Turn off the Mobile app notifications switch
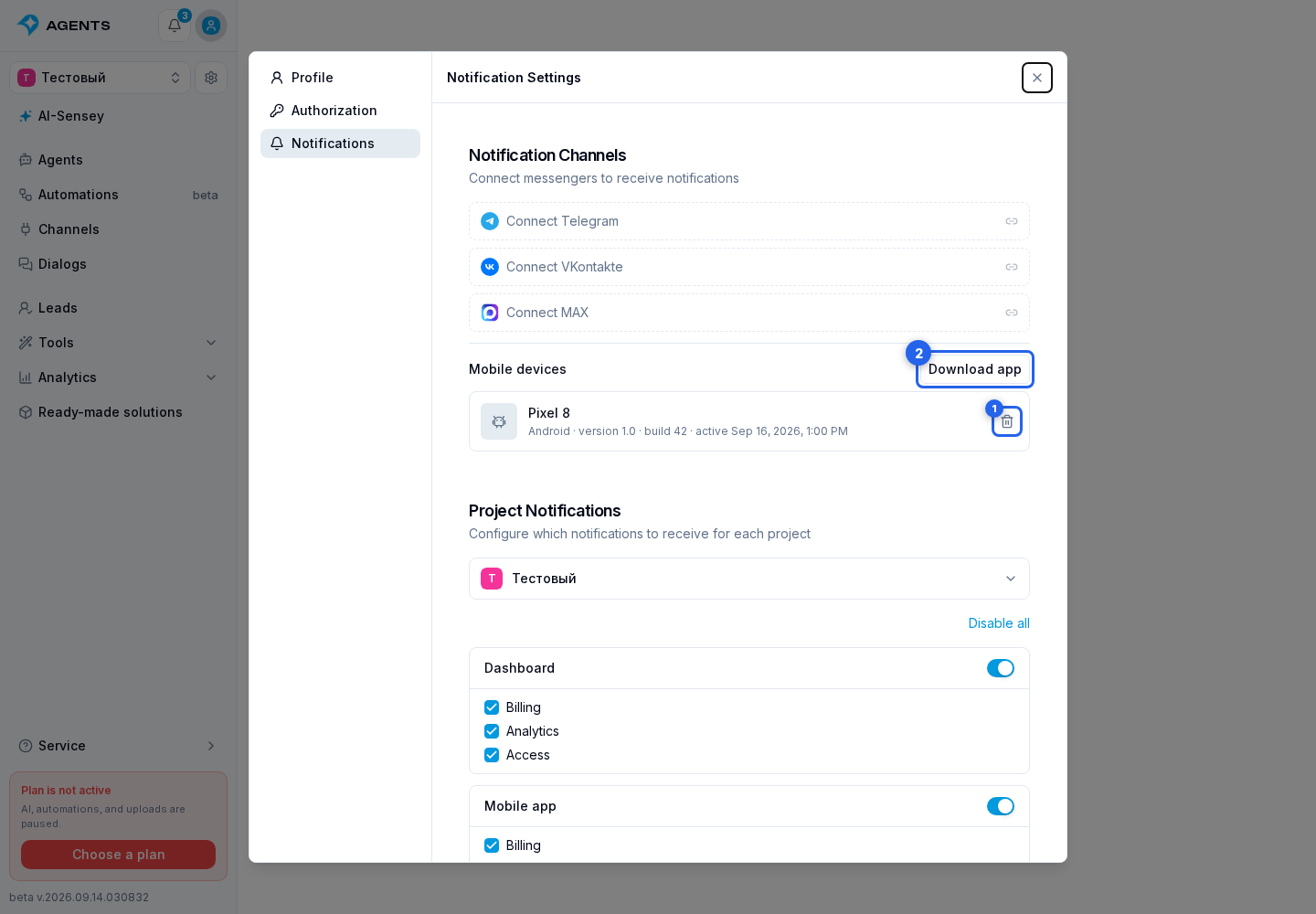The image size is (1316, 914). [1001, 806]
